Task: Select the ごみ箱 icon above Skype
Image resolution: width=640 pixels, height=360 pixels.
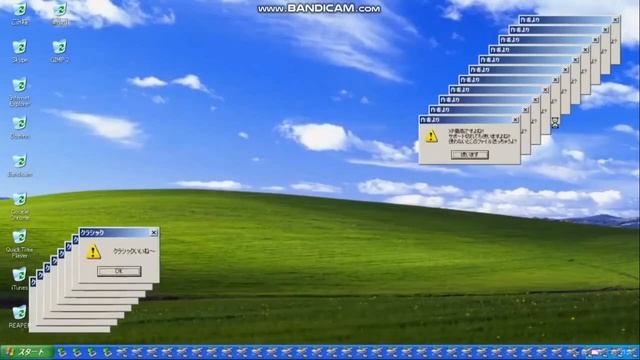Action: coord(20,13)
